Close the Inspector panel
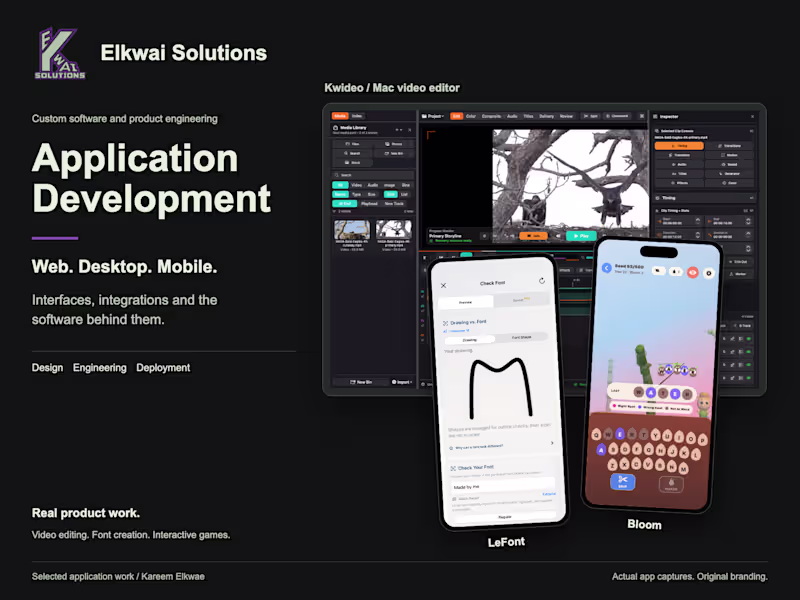Screen dimensions: 800x600 click(752, 116)
